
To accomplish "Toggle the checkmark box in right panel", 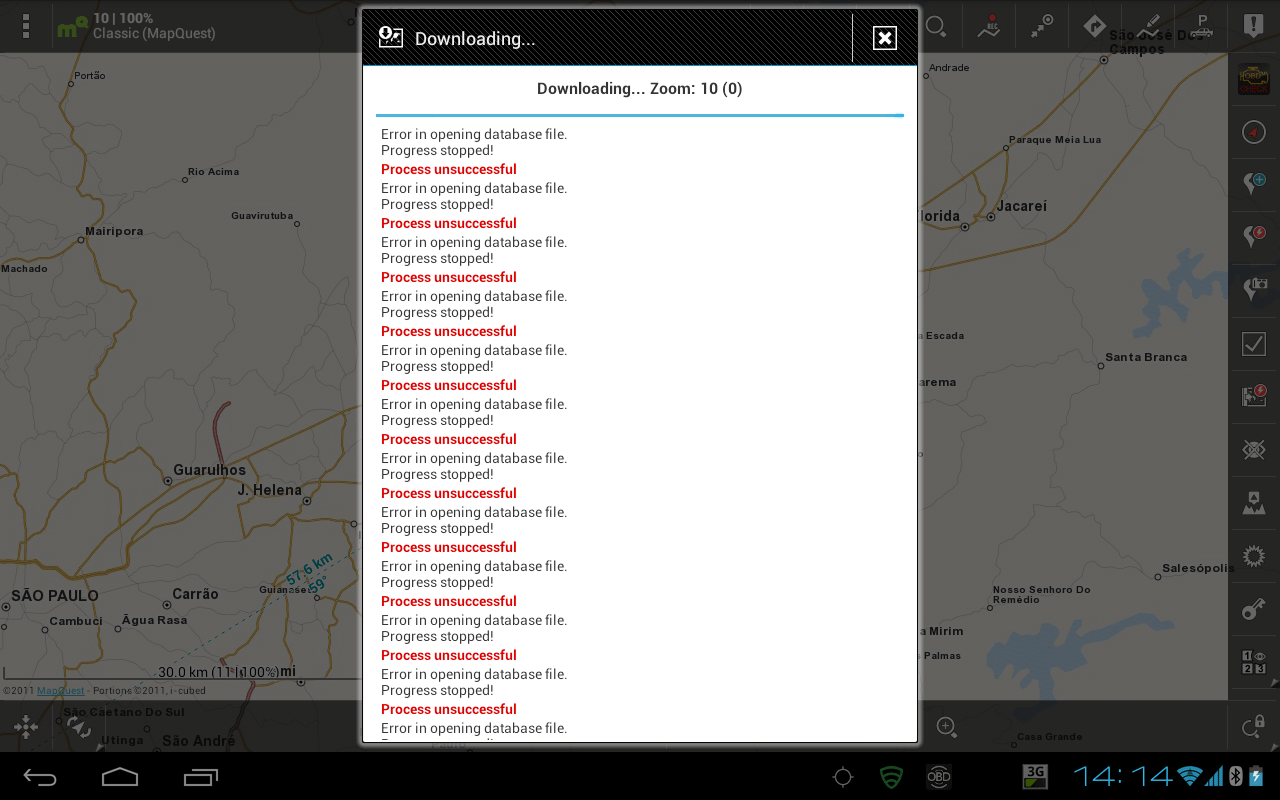I will (1254, 344).
